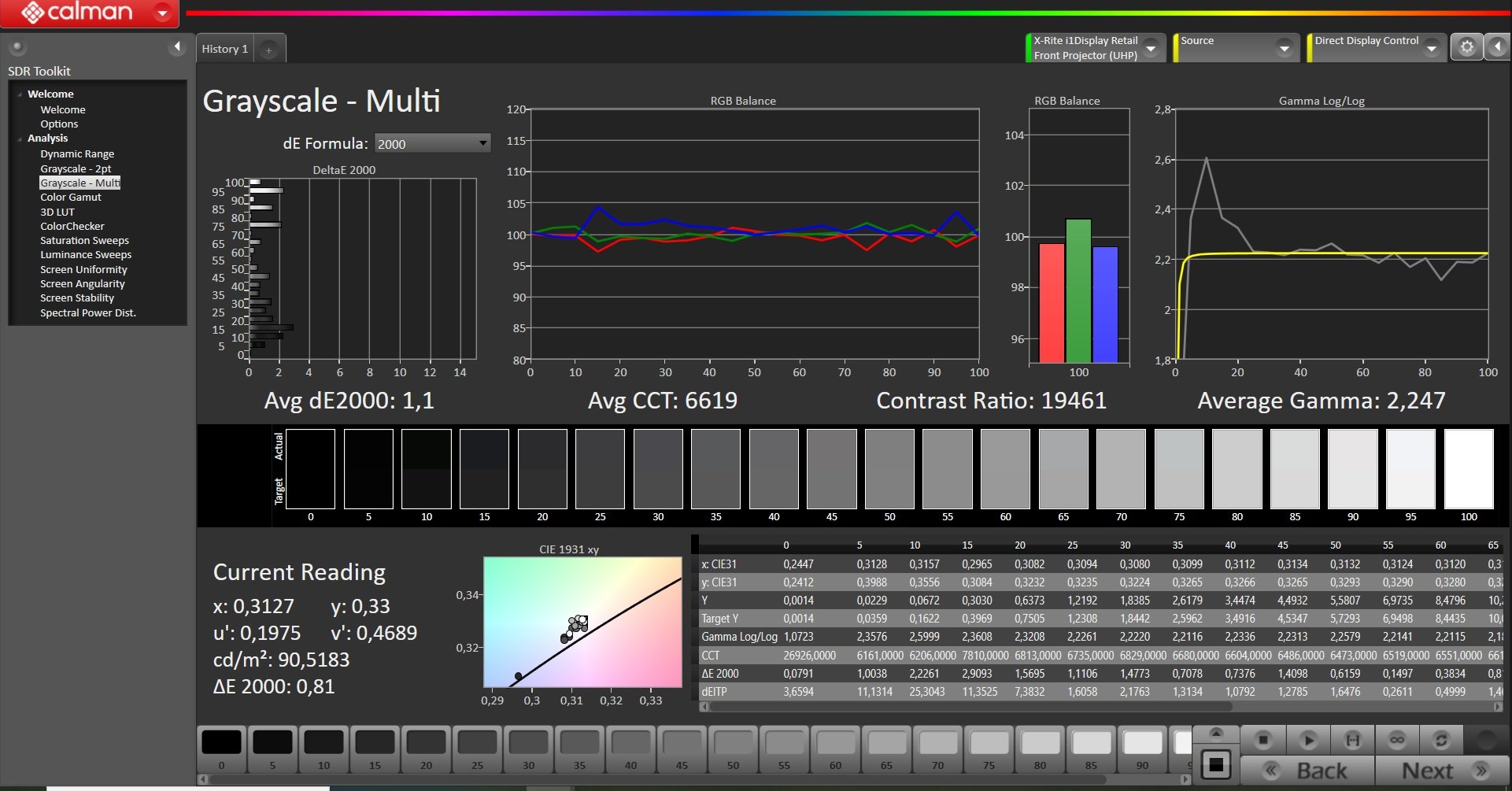Image resolution: width=1512 pixels, height=791 pixels.
Task: Open the settings gear icon
Action: point(1466,47)
